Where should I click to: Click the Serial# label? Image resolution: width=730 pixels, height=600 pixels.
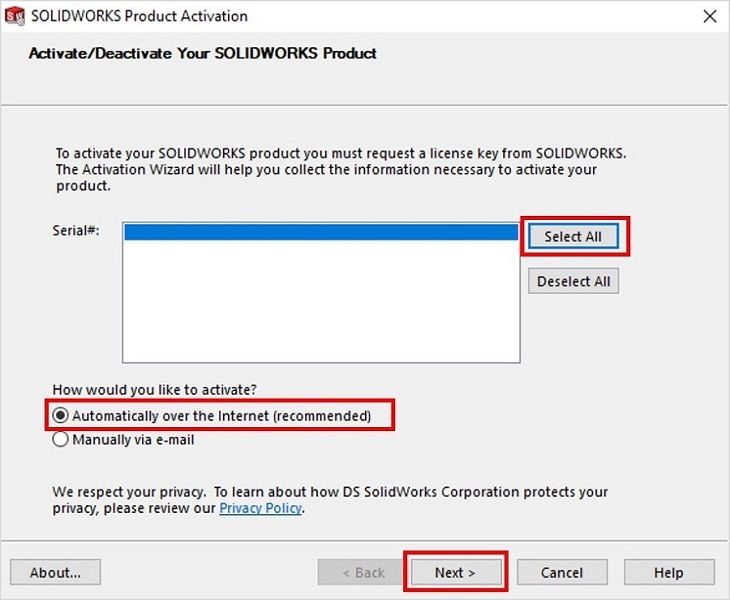coord(76,231)
